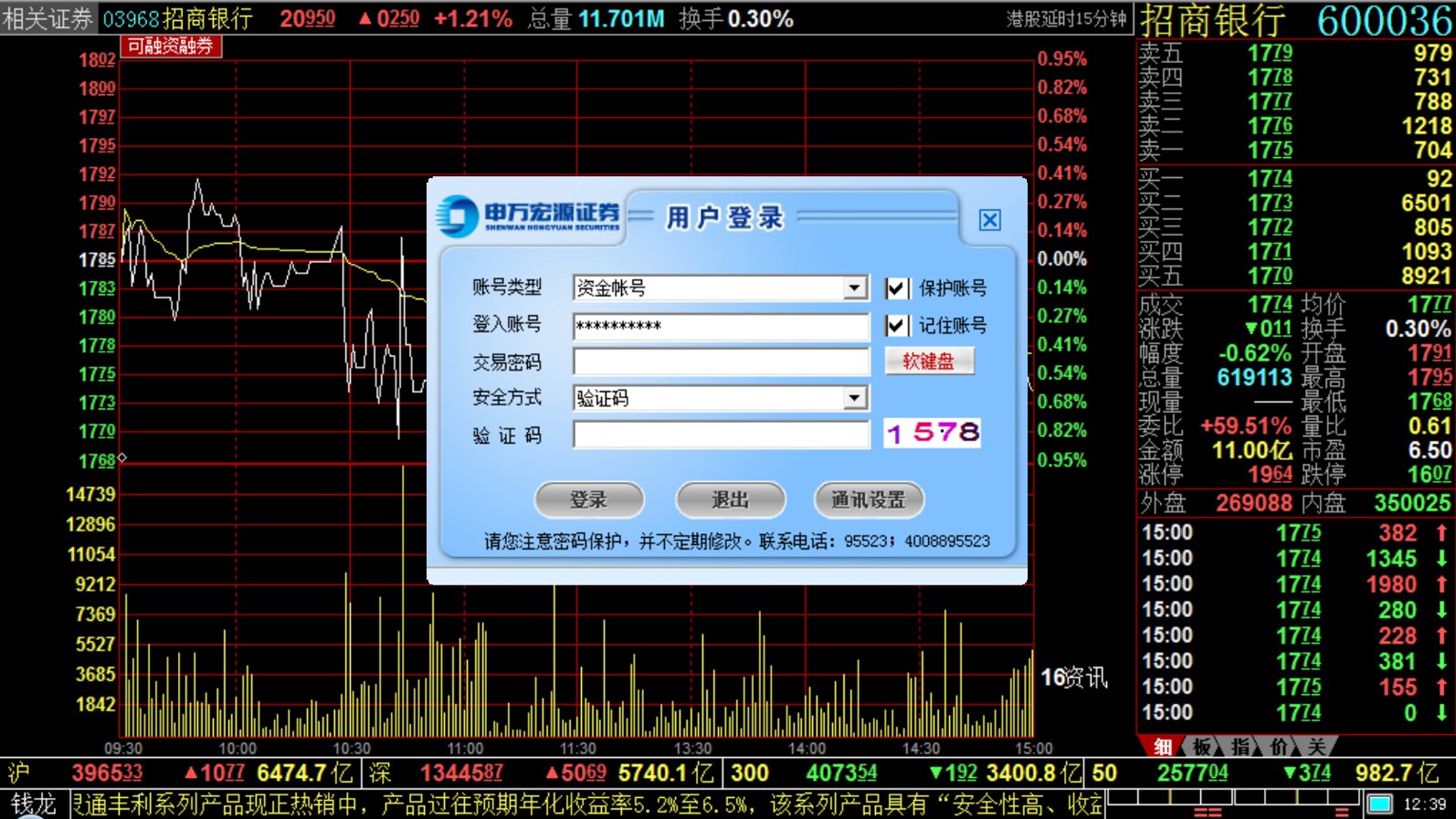Screen dimensions: 1456x819
Task: Click the tick row with volume 1980
Action: tap(1295, 584)
